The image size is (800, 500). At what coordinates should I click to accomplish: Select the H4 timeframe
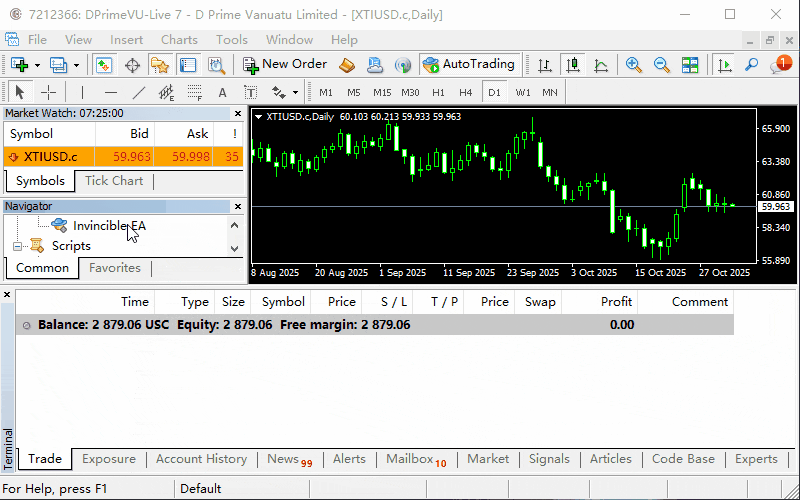tap(465, 92)
